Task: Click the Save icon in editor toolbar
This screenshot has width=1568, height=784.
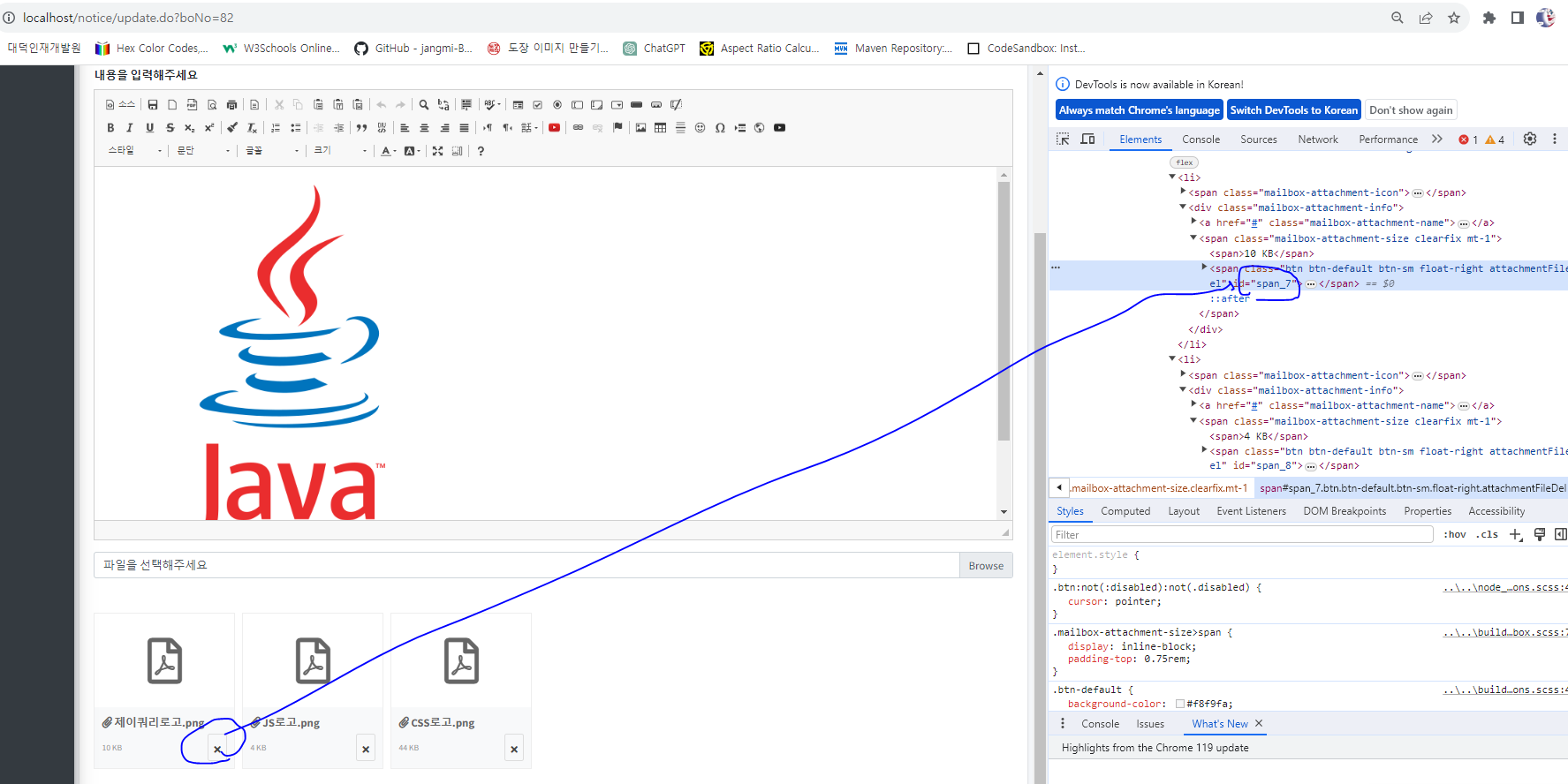Action: click(153, 104)
